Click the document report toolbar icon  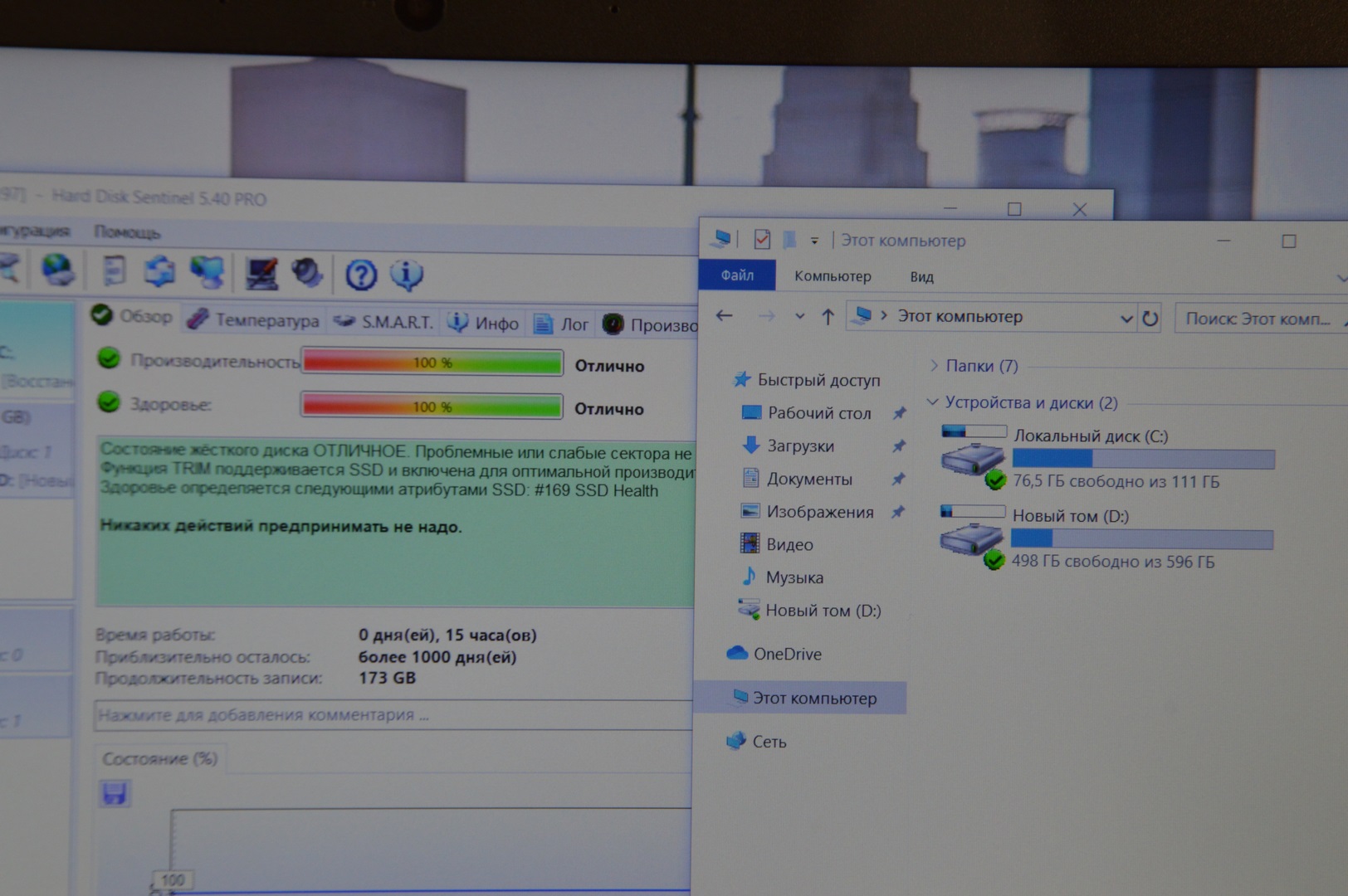[114, 270]
